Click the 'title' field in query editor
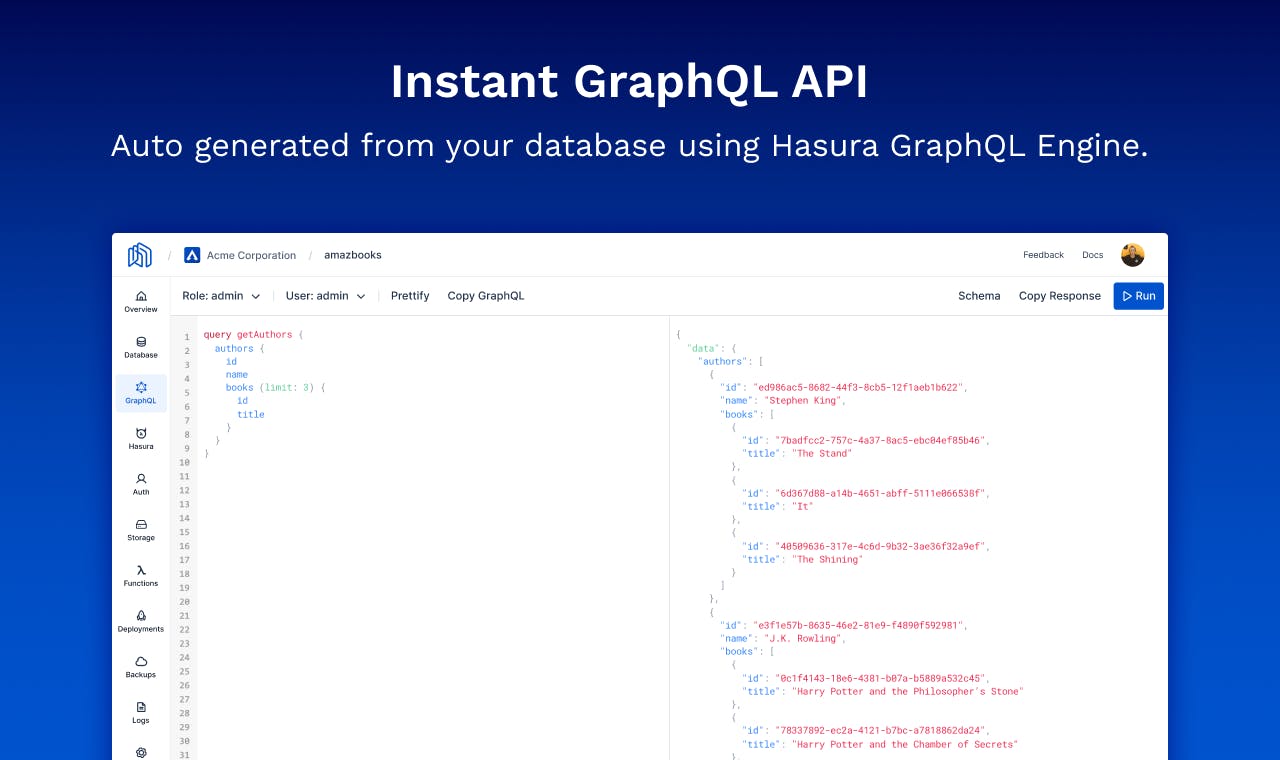Screen dimensions: 1280x760 tap(251, 414)
